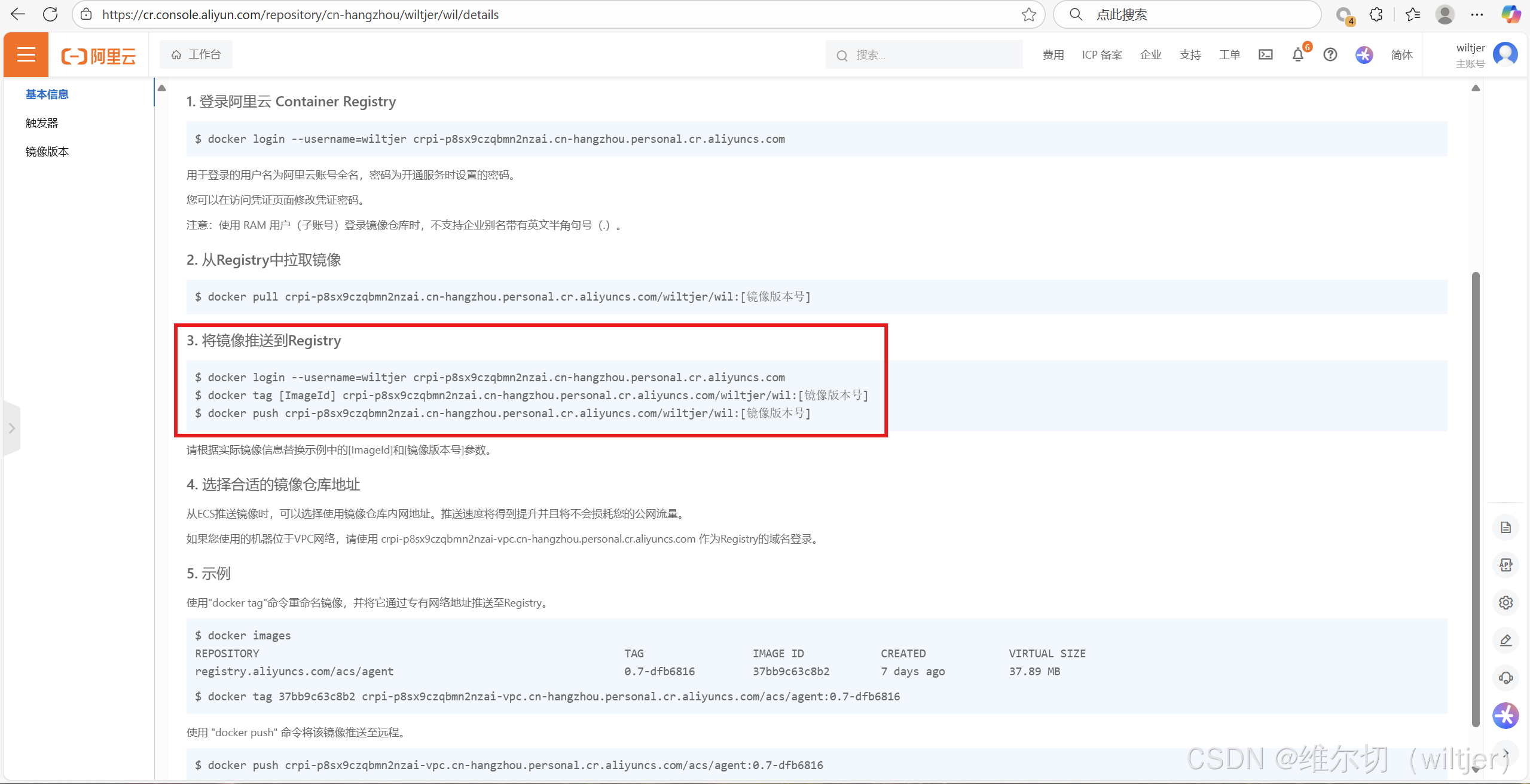The image size is (1530, 784).
Task: Click the settings gear in the right sidebar
Action: [x=1505, y=602]
